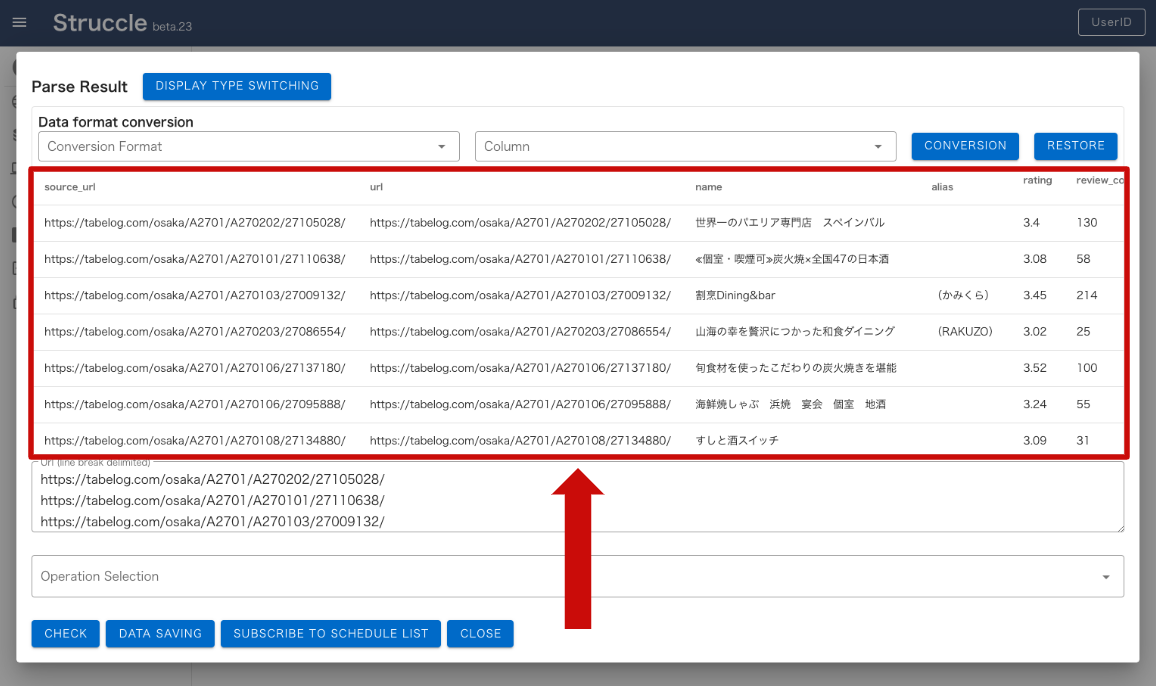Click the CONVERSION button
This screenshot has width=1156, height=686.
tap(964, 146)
